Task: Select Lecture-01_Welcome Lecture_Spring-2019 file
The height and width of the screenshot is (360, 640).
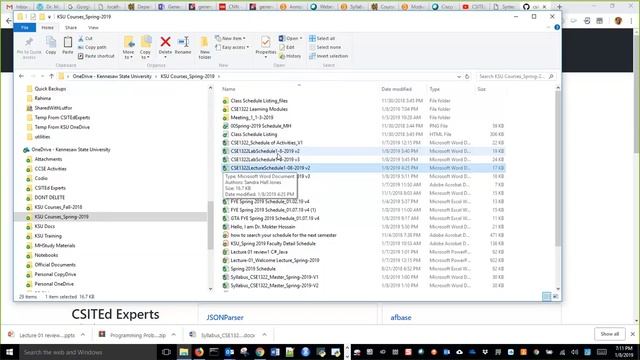Action: [275, 260]
